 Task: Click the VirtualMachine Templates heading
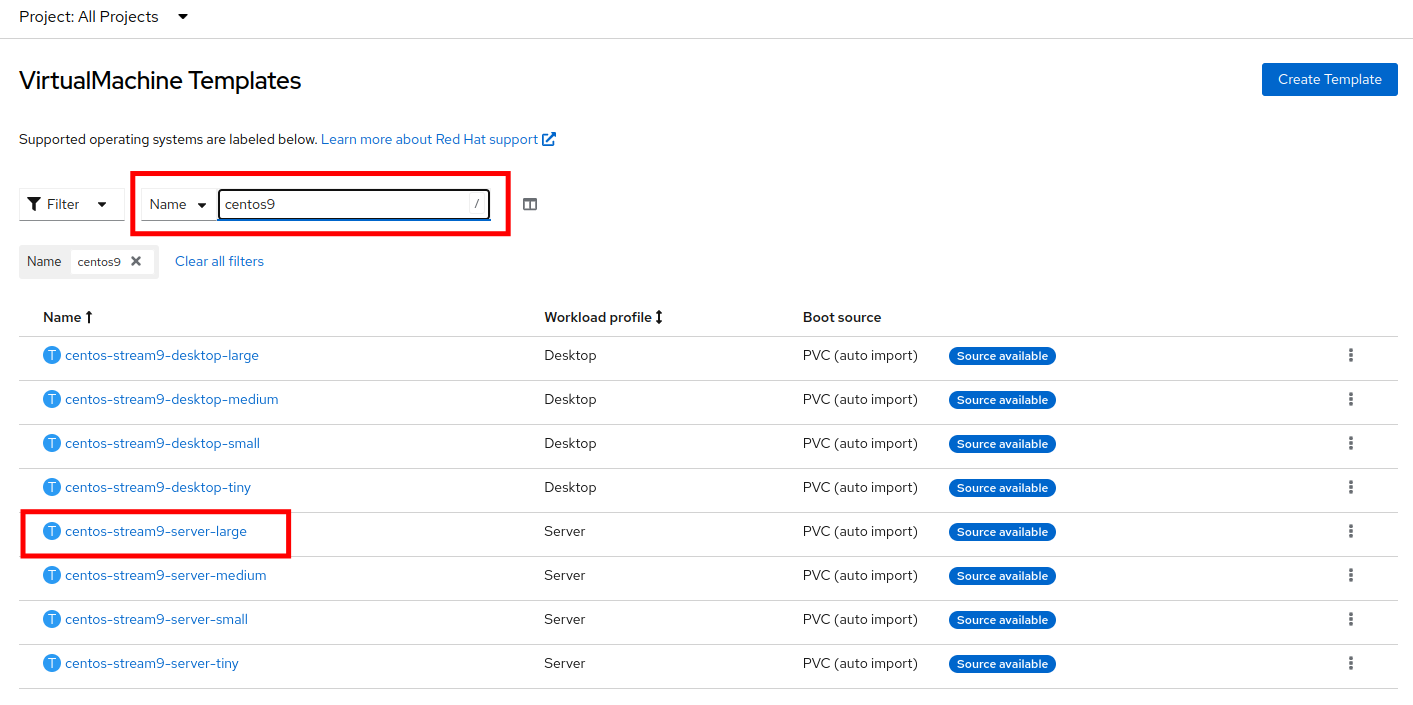coord(160,81)
